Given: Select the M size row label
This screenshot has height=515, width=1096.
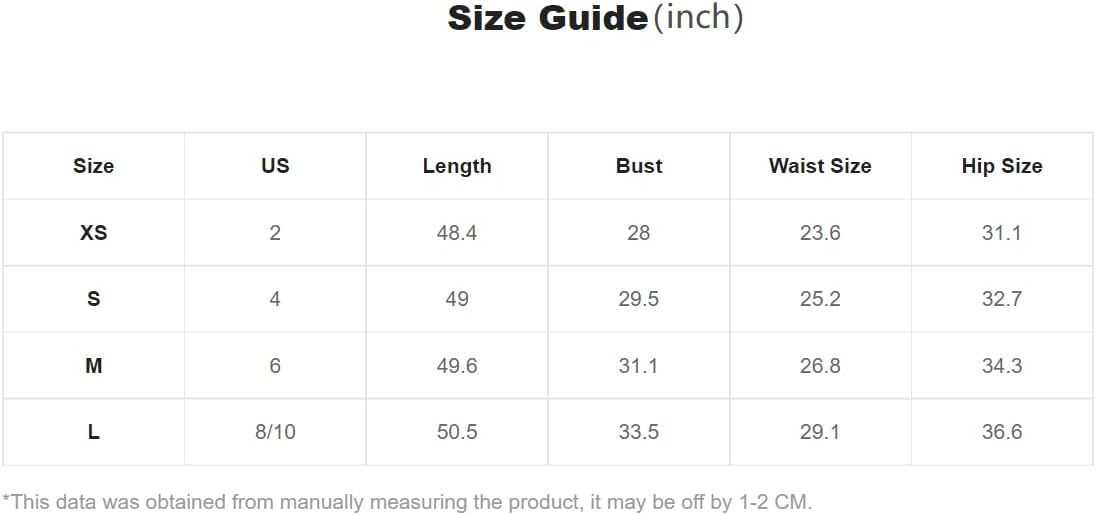Looking at the screenshot, I should pyautogui.click(x=94, y=365).
